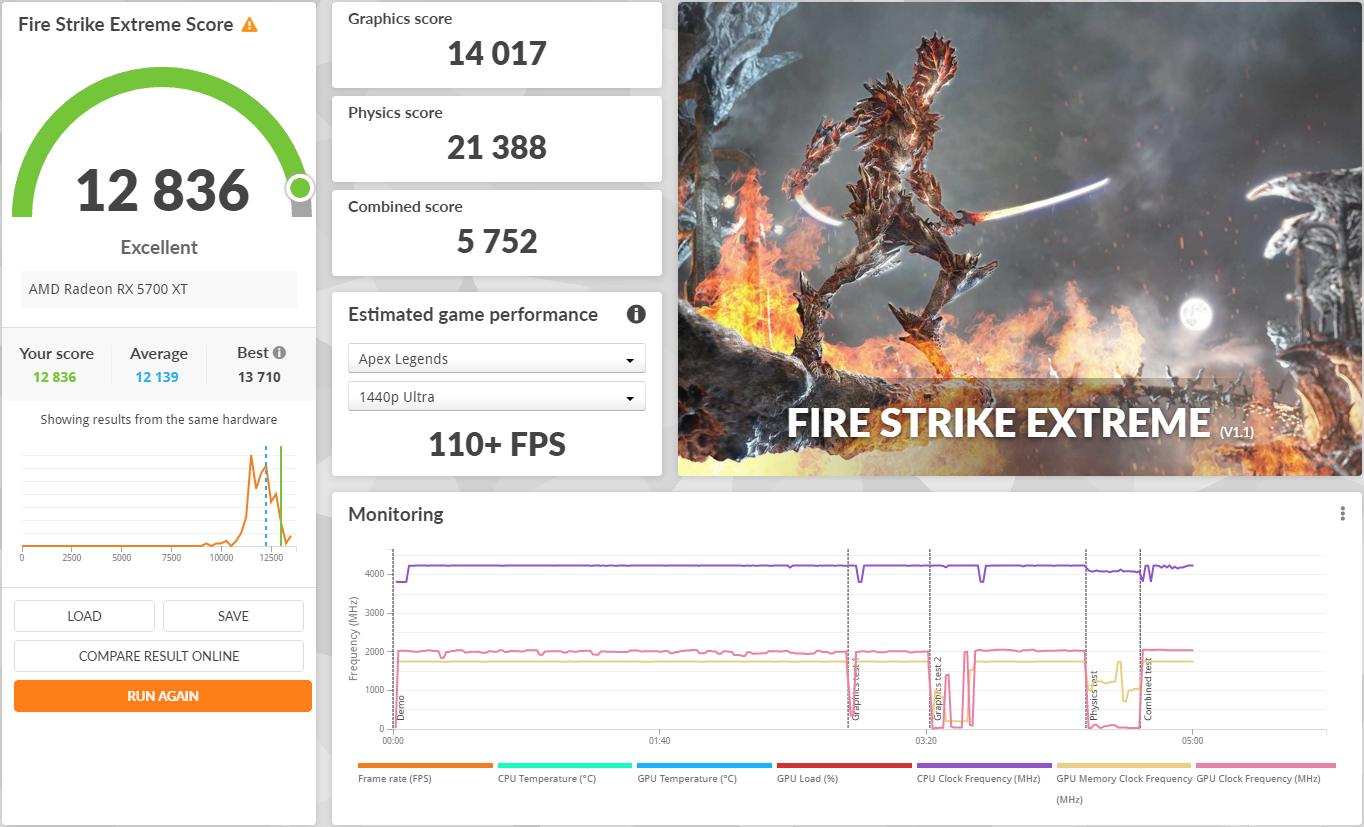This screenshot has height=827, width=1364.
Task: Click the Graphics score value 14 017
Action: click(497, 53)
